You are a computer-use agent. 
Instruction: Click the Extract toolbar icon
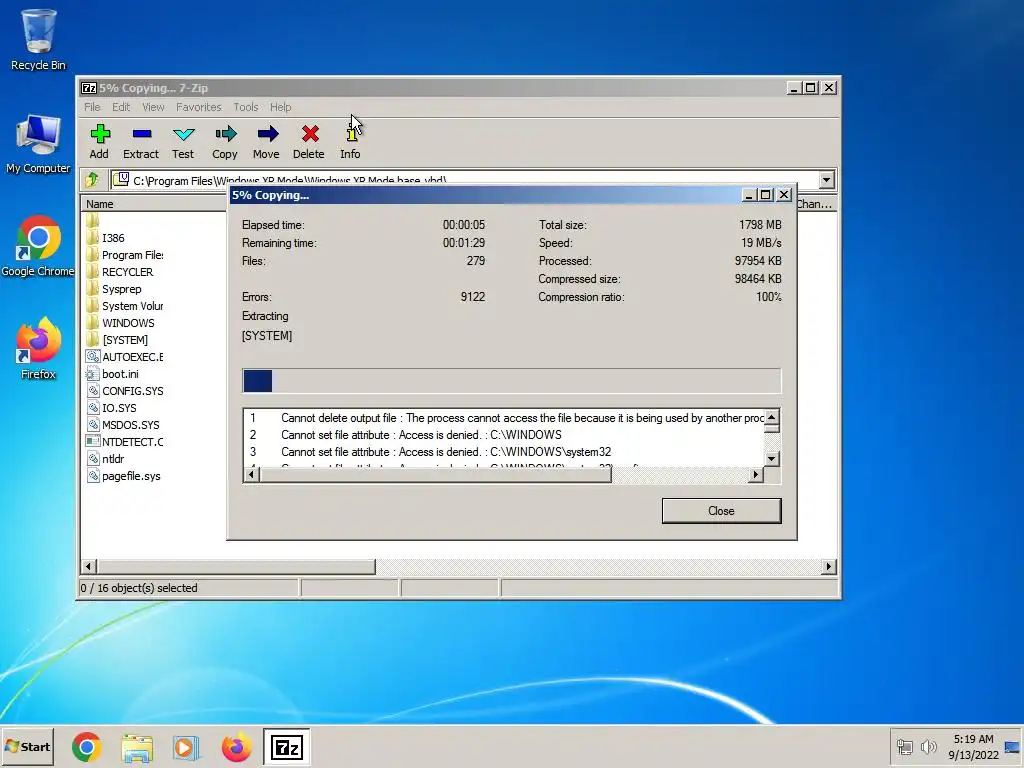tap(141, 141)
